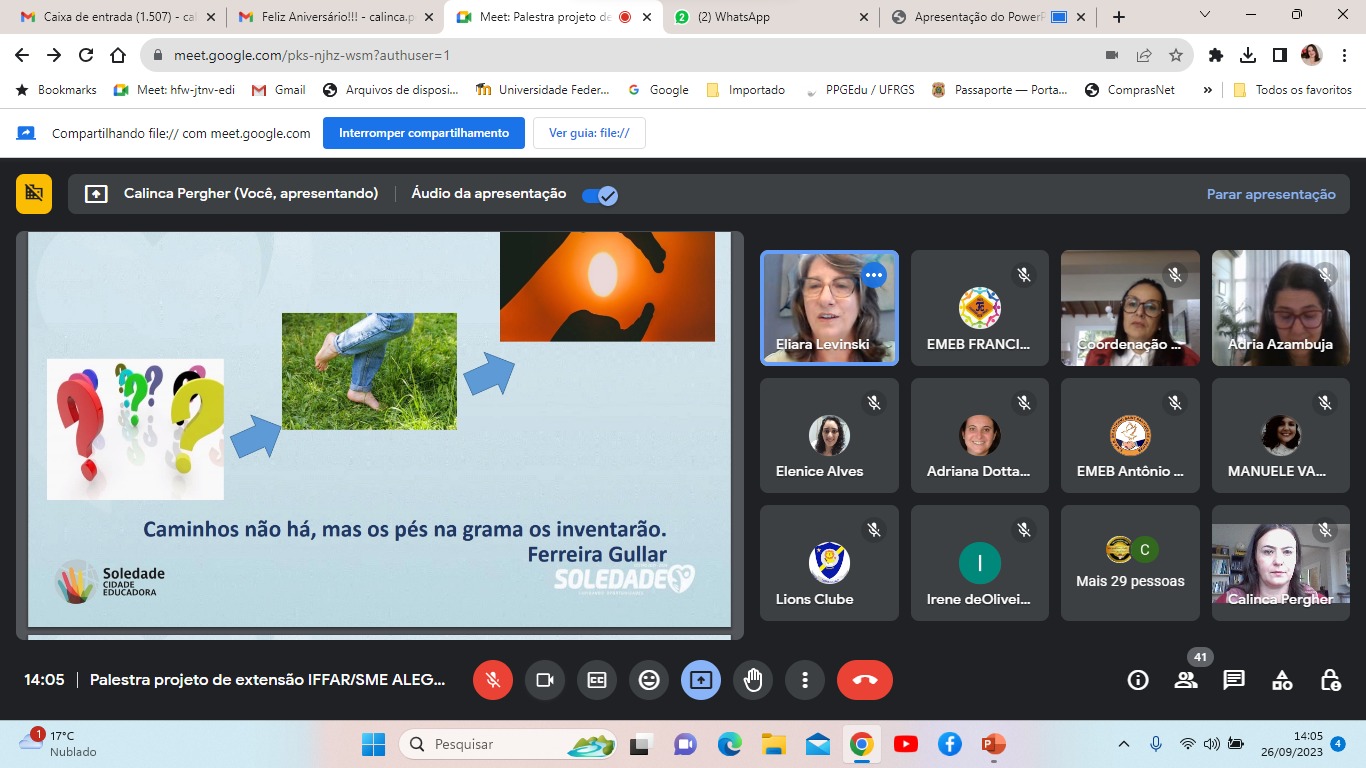
Task: Click Interromper compartilhamento button
Action: pos(423,133)
